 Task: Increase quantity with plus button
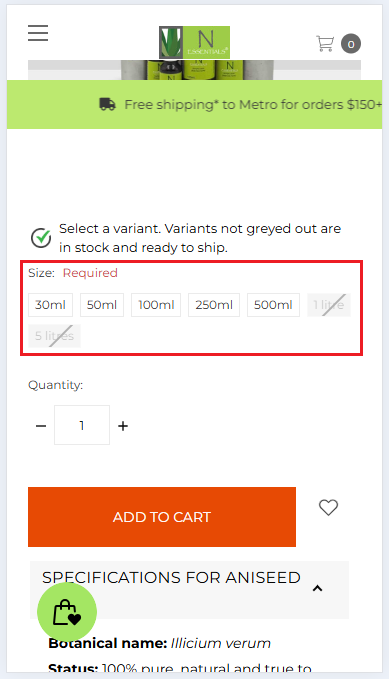[123, 426]
